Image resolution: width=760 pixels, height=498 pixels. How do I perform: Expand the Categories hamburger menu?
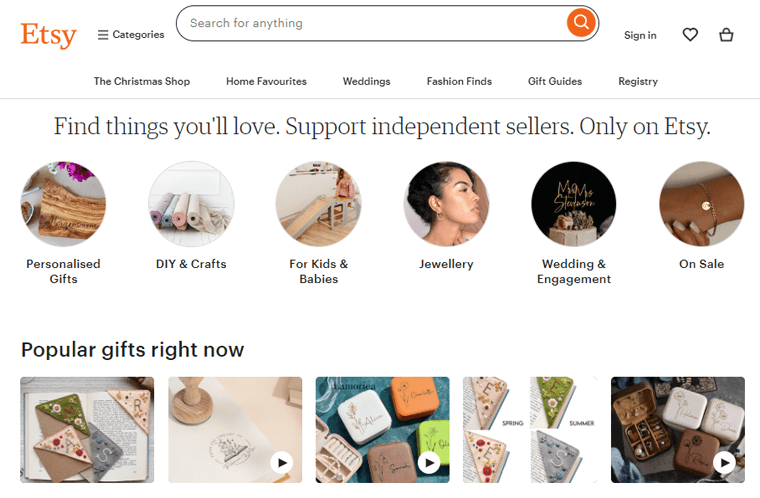[131, 35]
